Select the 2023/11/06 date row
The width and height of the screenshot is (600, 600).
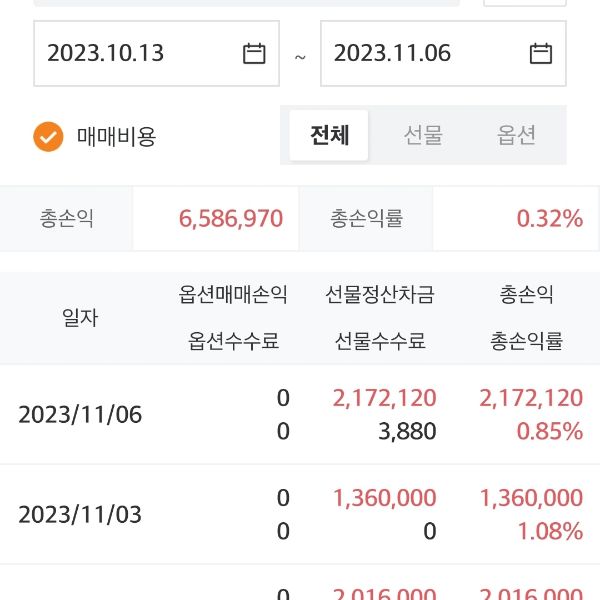pyautogui.click(x=80, y=414)
